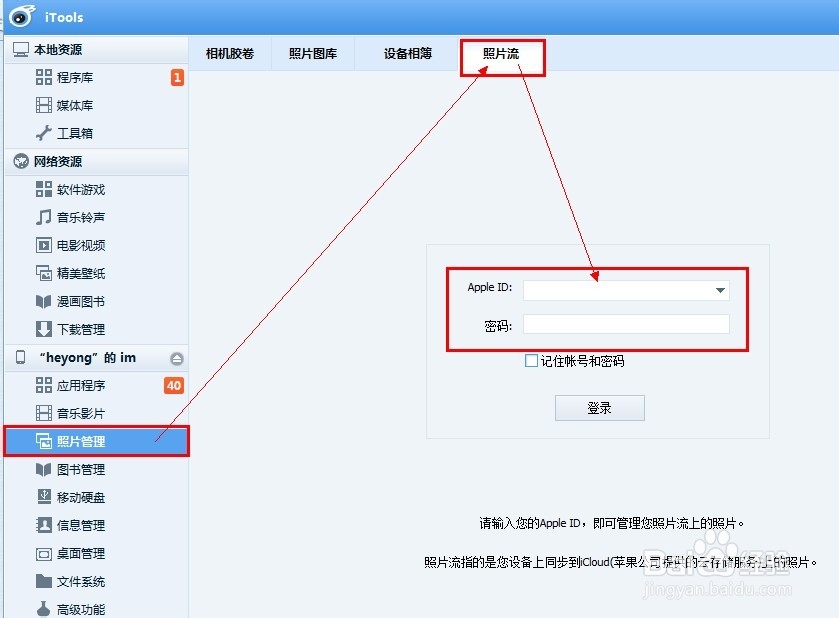Open 高级功能 flask icon

pyautogui.click(x=43, y=609)
